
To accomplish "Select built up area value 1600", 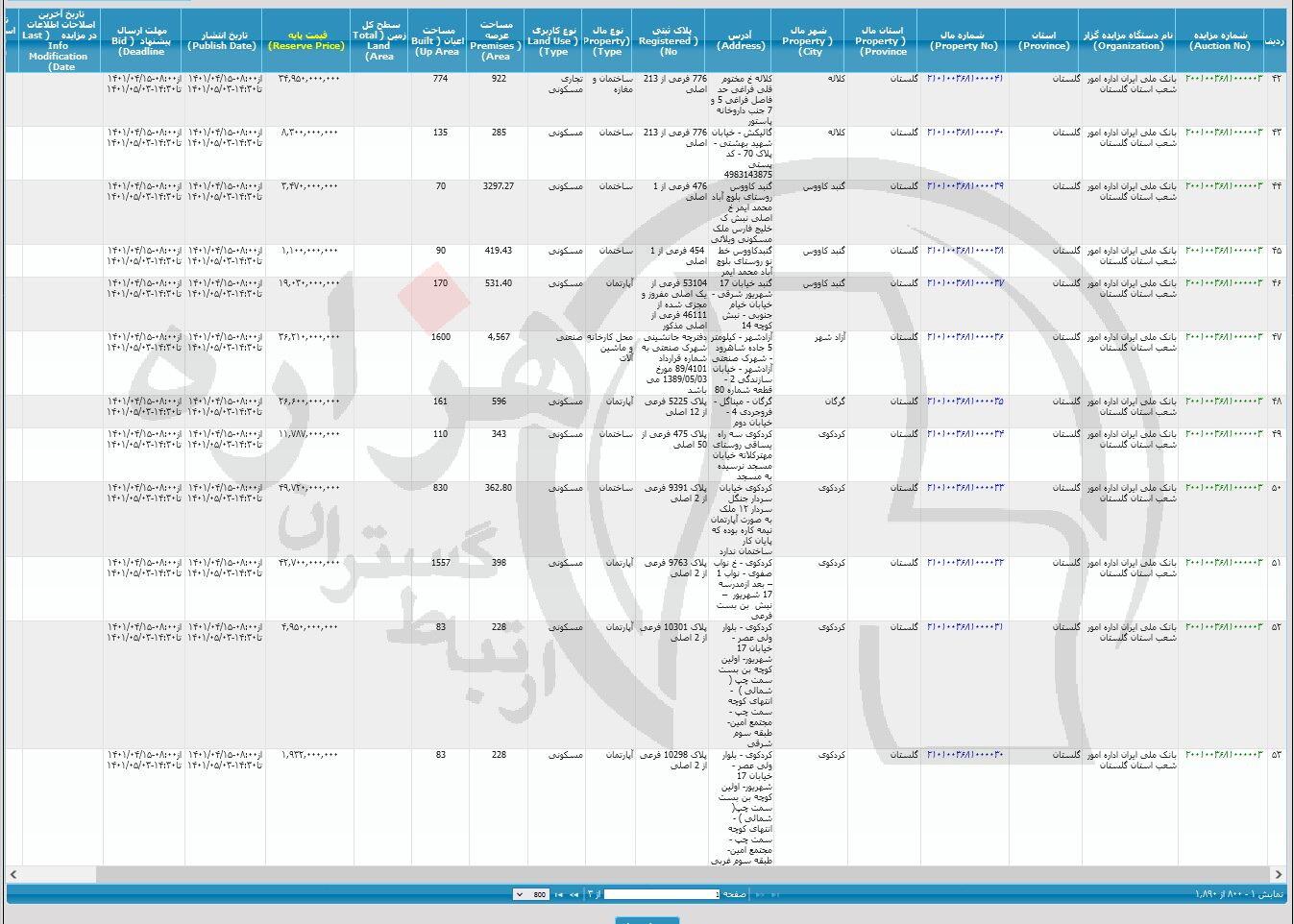I will (440, 337).
